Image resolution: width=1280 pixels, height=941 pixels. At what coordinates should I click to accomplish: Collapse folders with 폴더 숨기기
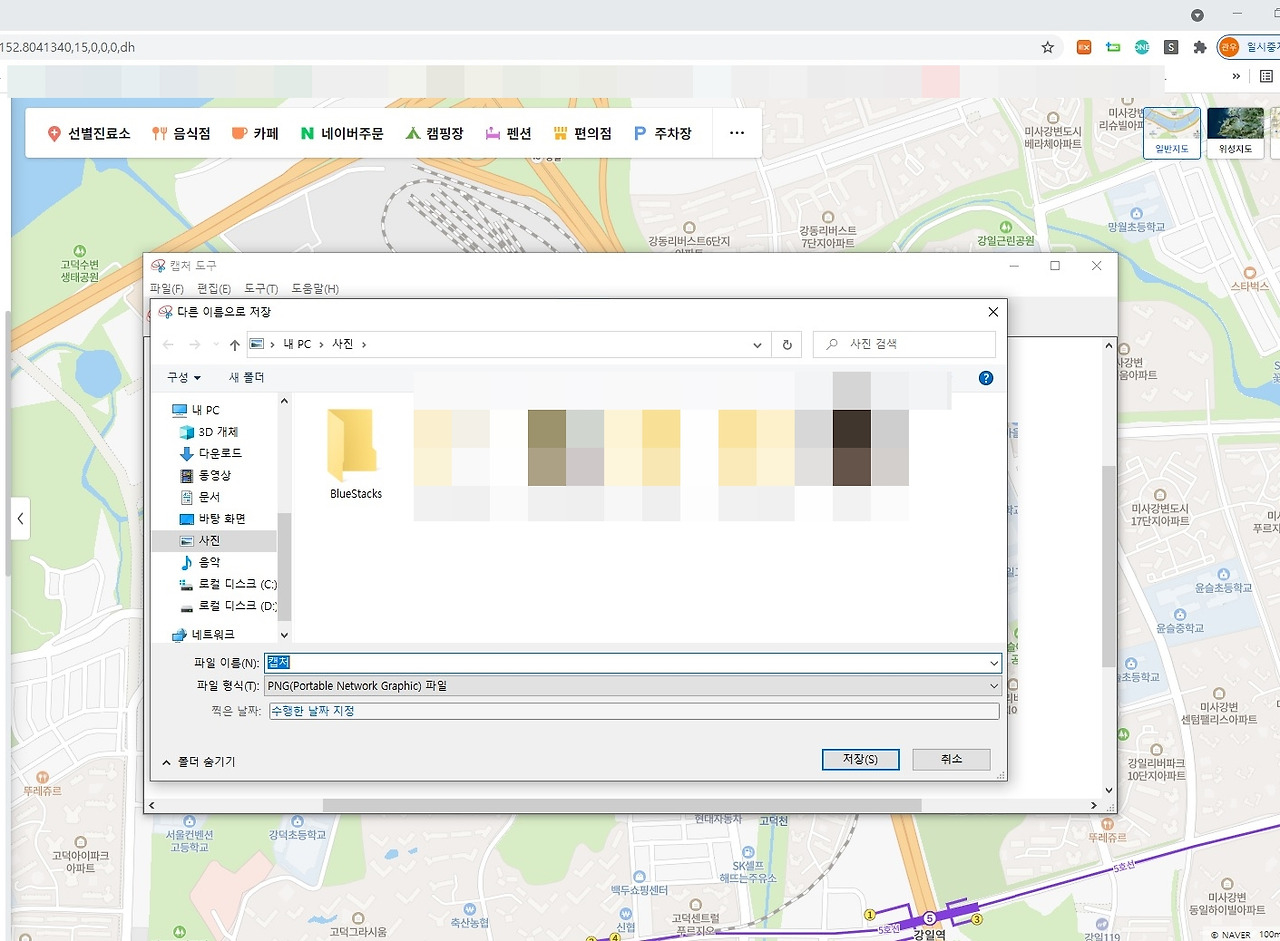click(198, 762)
